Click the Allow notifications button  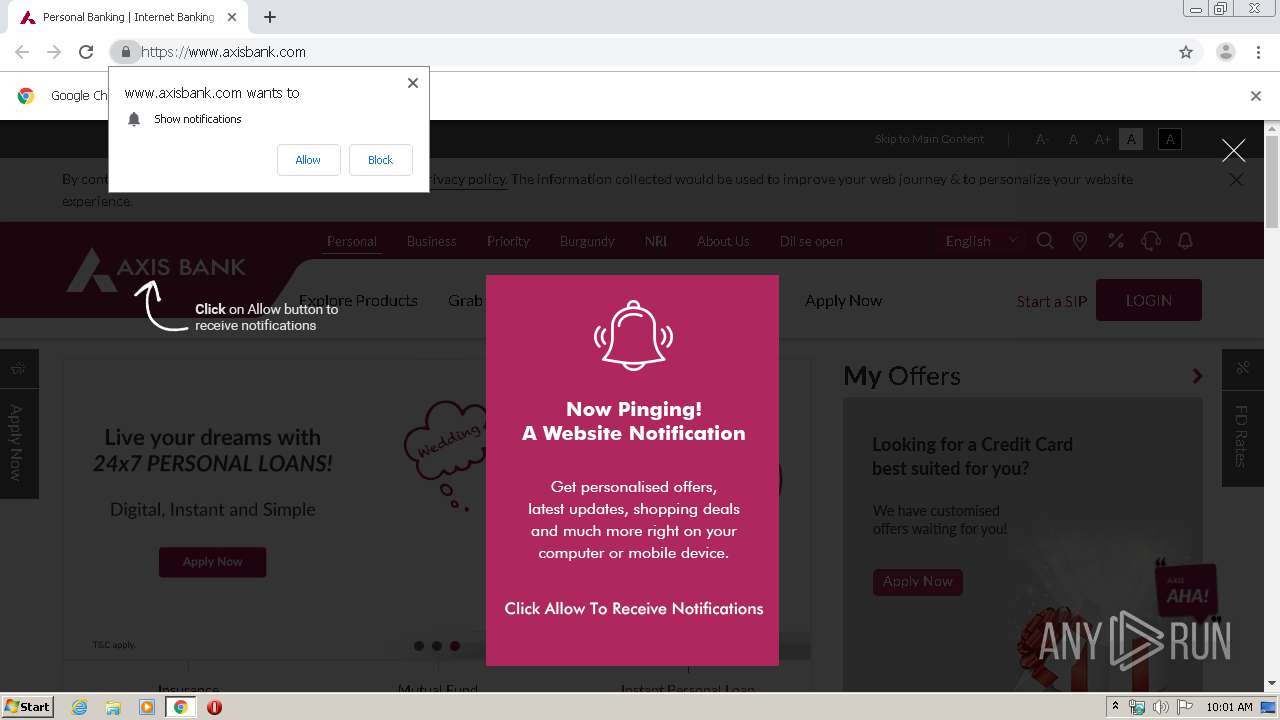click(308, 160)
